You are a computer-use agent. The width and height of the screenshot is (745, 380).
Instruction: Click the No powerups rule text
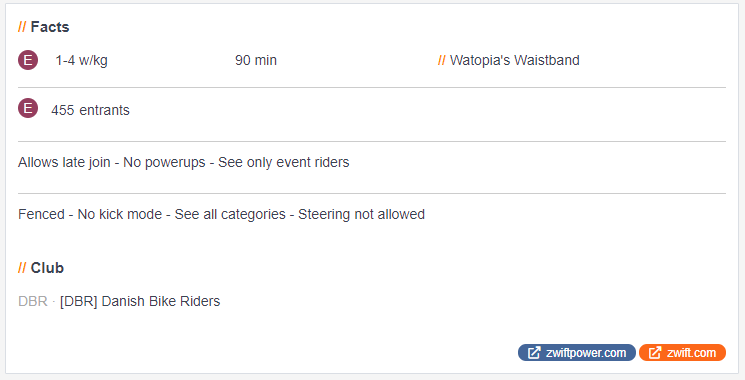pyautogui.click(x=164, y=162)
